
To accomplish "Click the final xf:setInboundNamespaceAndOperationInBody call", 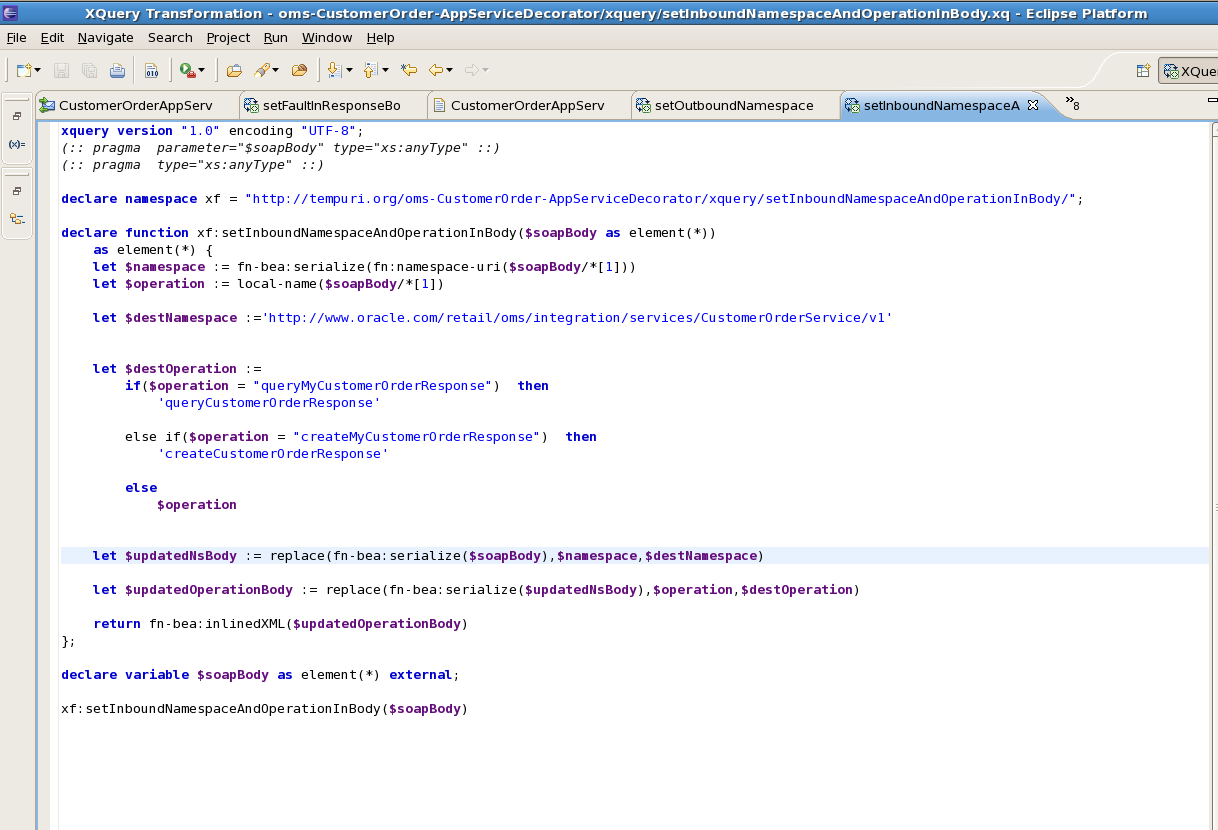I will [265, 708].
